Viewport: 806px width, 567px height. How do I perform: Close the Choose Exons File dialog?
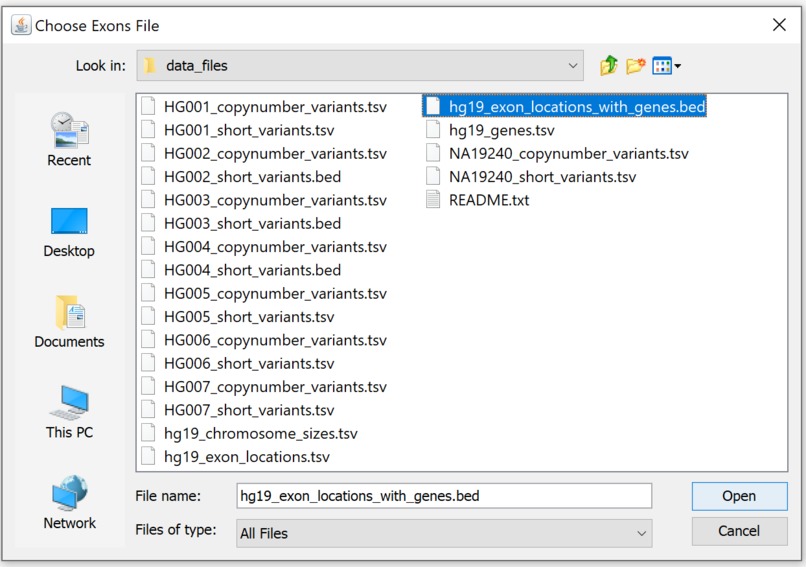coord(779,25)
